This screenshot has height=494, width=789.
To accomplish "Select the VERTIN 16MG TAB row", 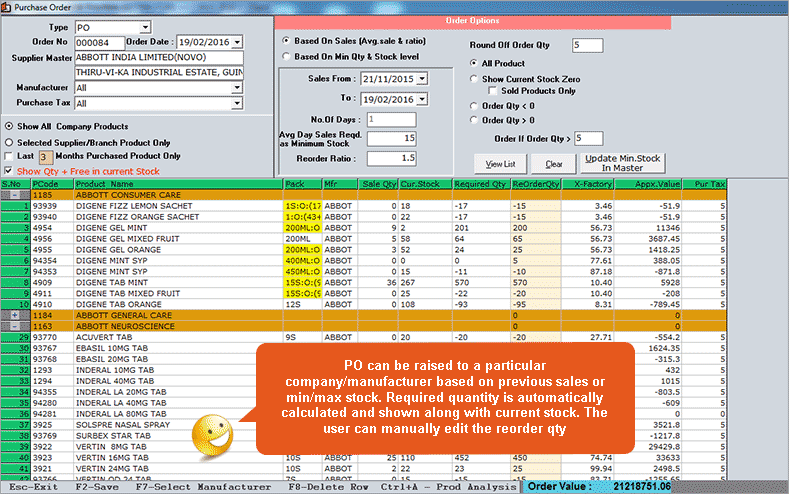I will [x=364, y=458].
